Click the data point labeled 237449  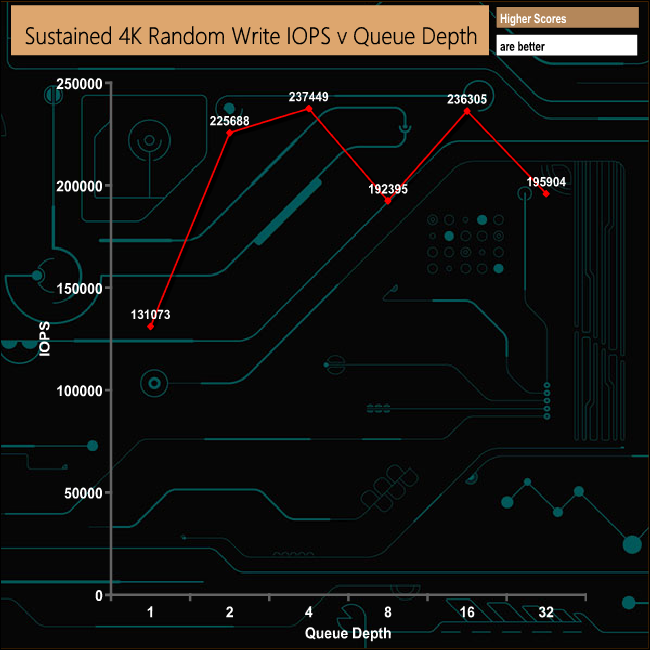click(x=309, y=109)
